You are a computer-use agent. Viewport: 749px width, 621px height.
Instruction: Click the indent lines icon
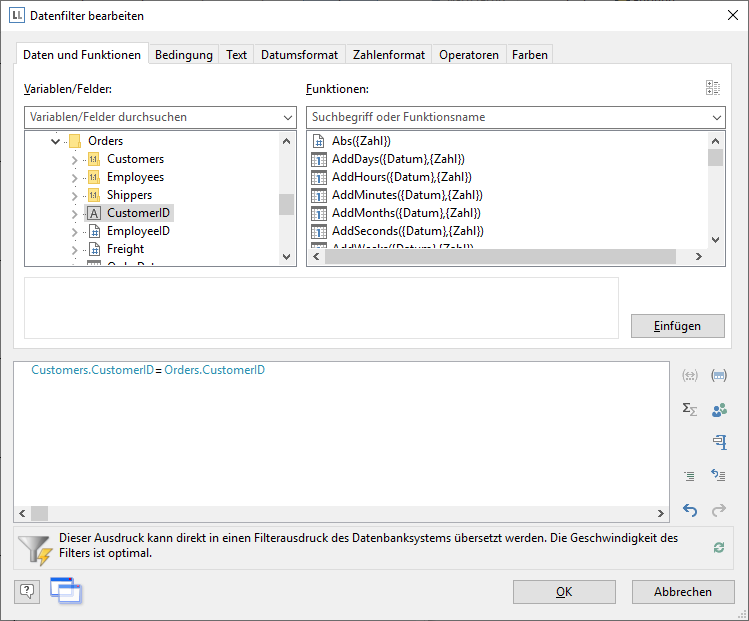pos(689,476)
